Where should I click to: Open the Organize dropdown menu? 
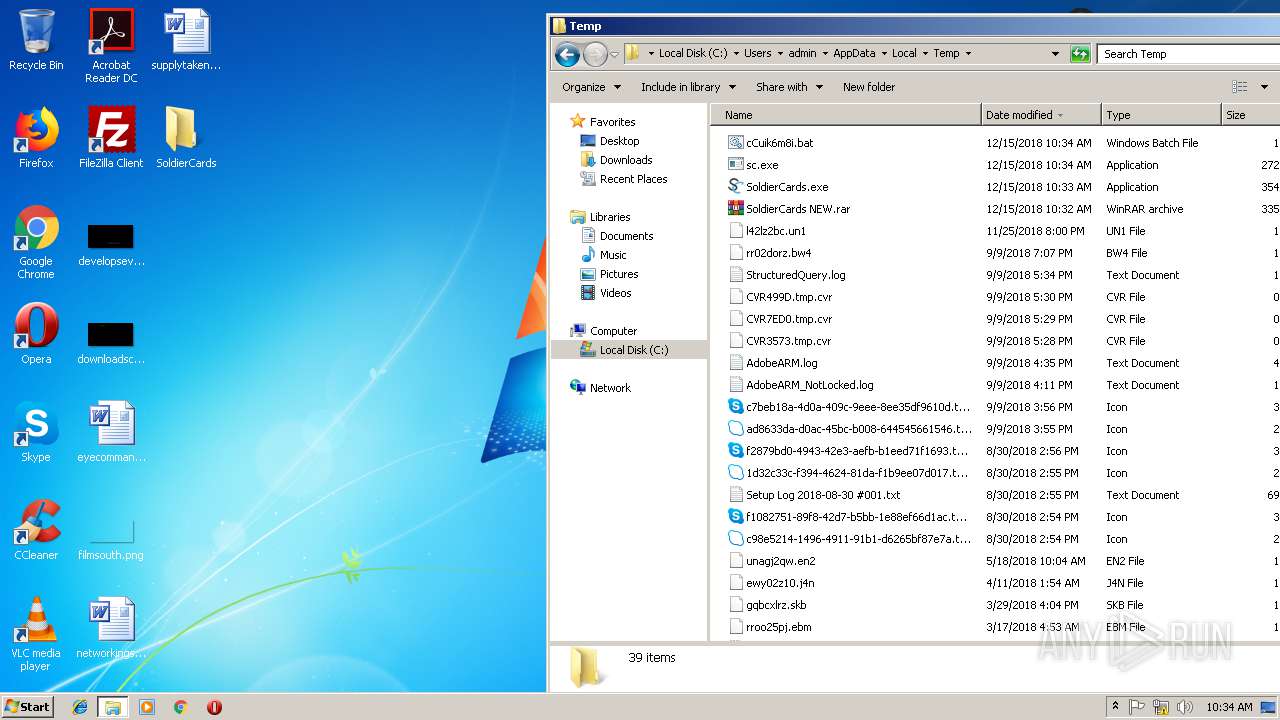pyautogui.click(x=591, y=87)
